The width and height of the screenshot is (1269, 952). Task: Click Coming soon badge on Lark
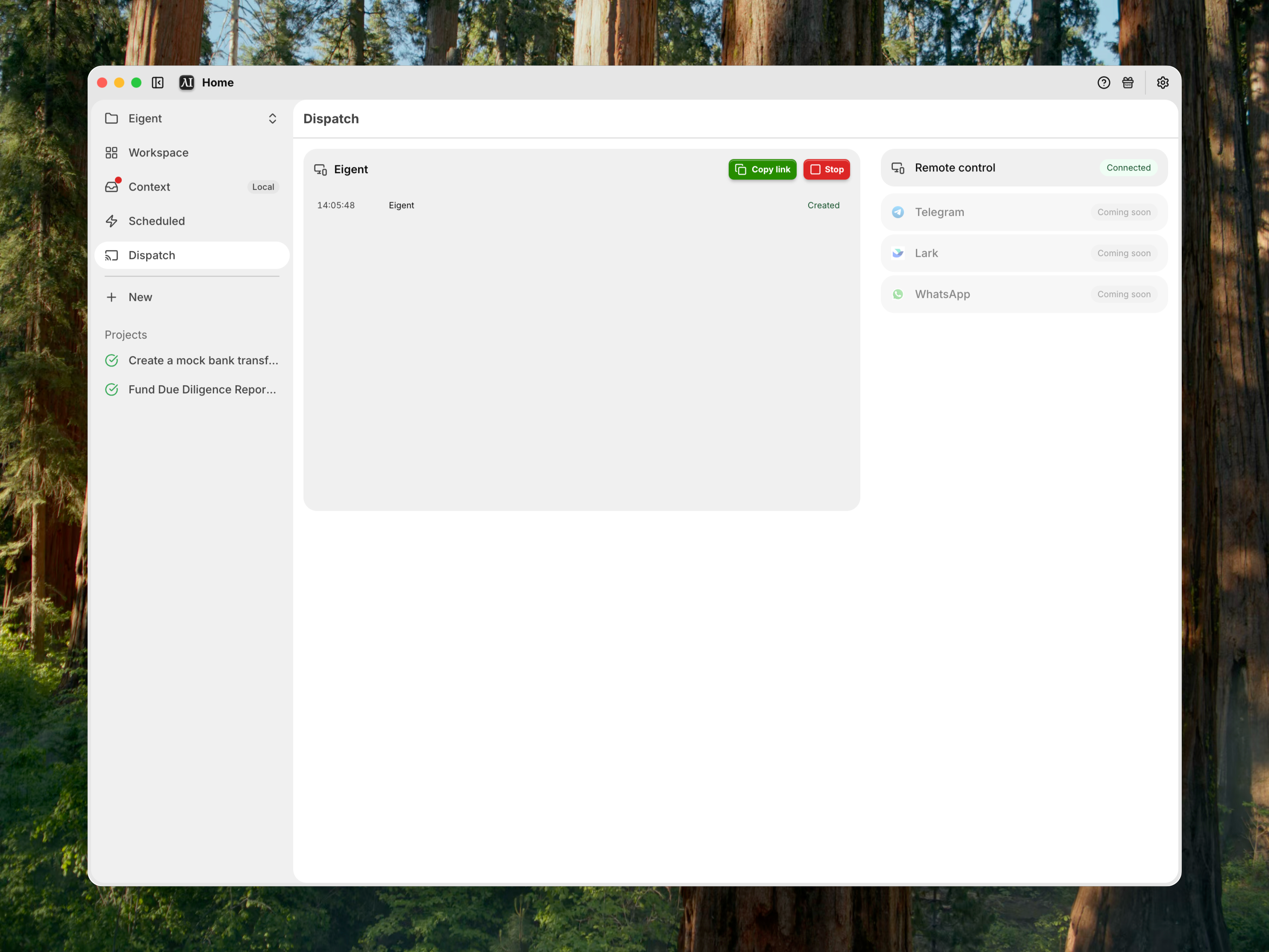click(x=1124, y=253)
